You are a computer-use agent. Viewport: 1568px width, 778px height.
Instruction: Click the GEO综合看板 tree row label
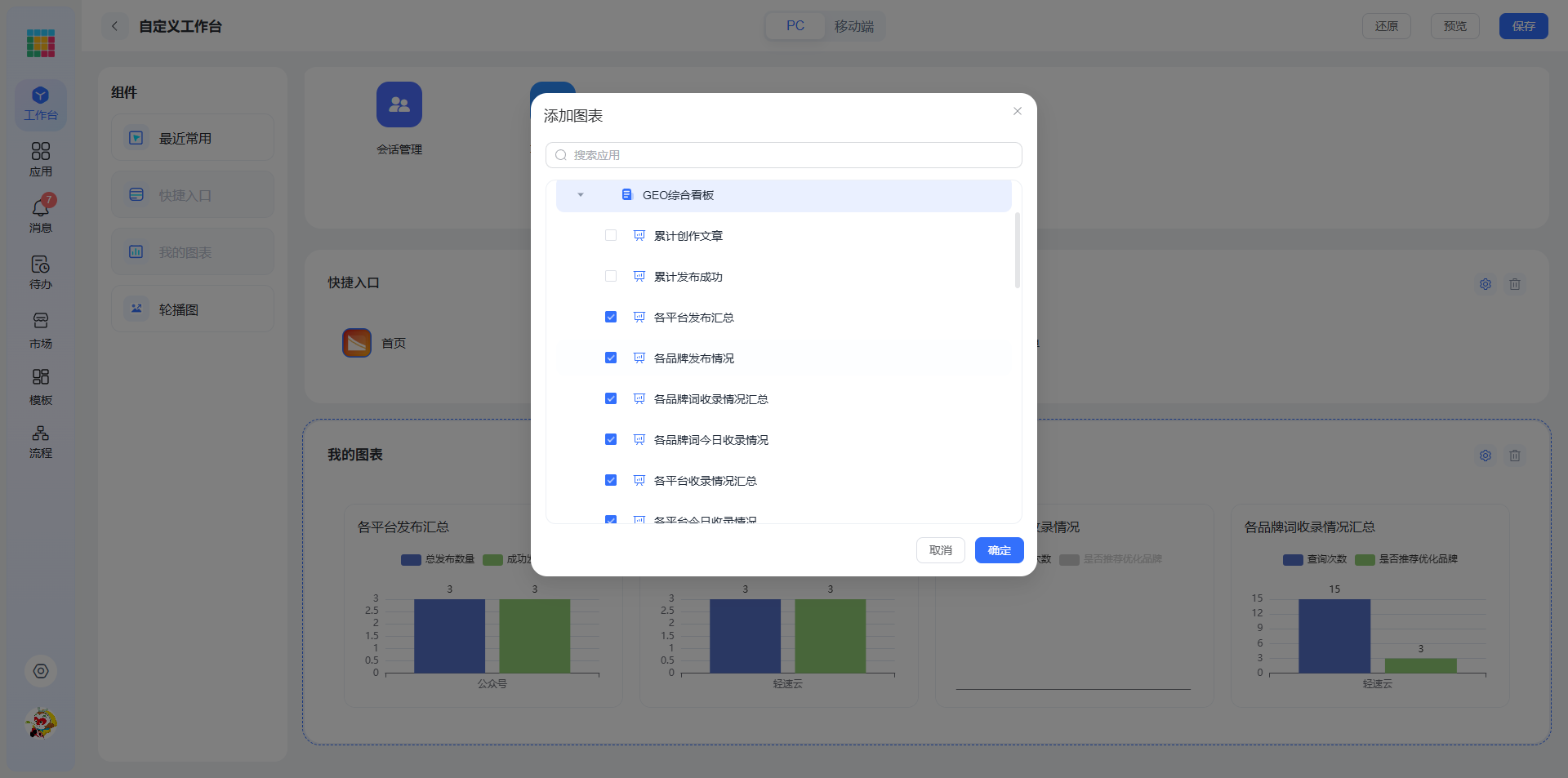pos(678,195)
